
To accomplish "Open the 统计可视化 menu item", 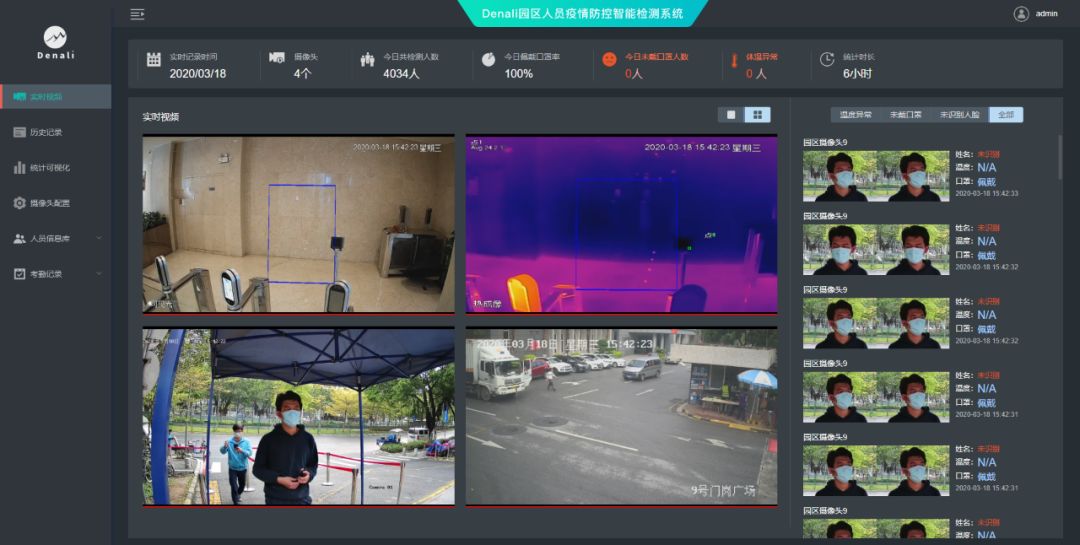I will click(50, 168).
